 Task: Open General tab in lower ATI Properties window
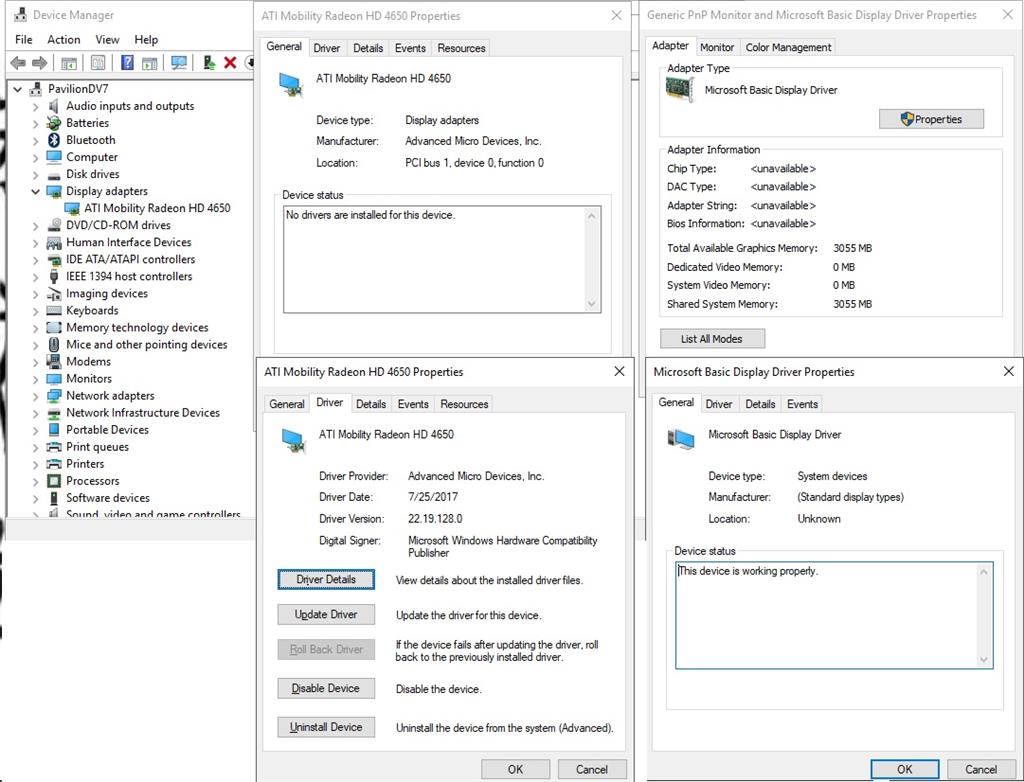[x=287, y=404]
